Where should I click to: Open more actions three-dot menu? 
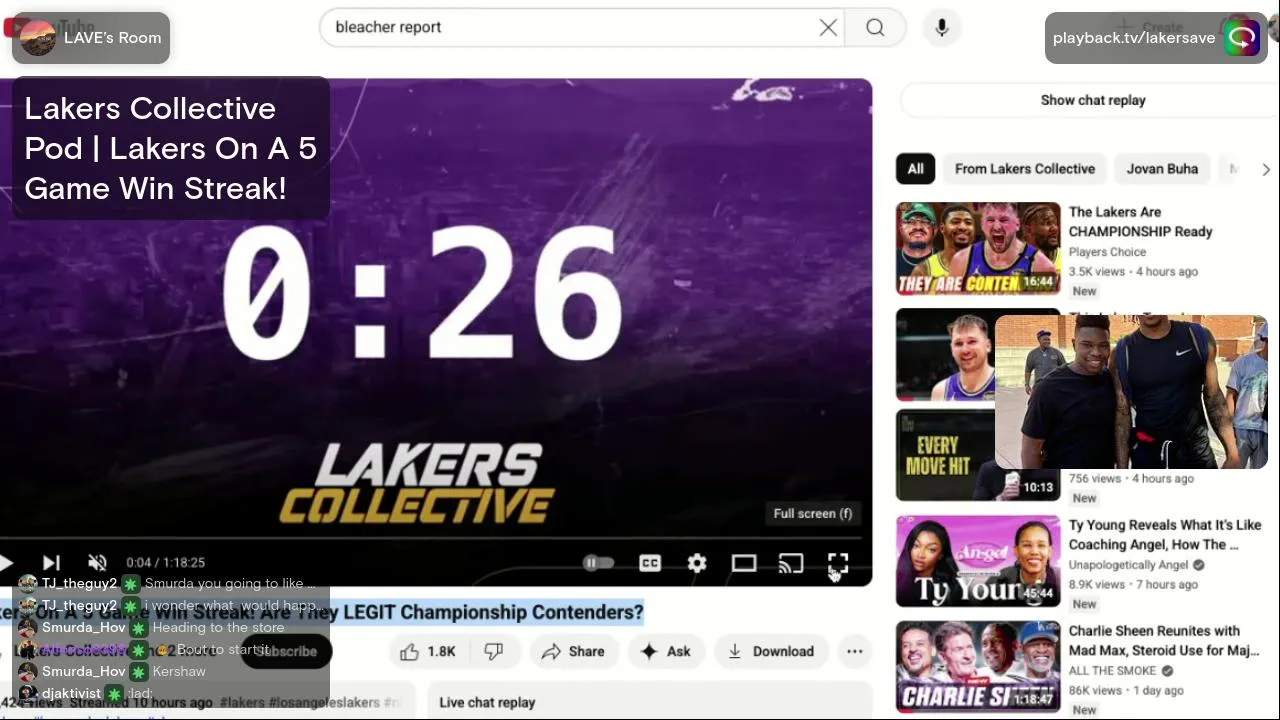pos(855,651)
